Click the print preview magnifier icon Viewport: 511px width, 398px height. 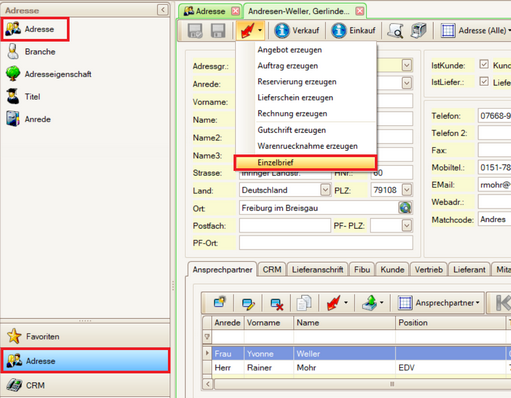[x=395, y=31]
